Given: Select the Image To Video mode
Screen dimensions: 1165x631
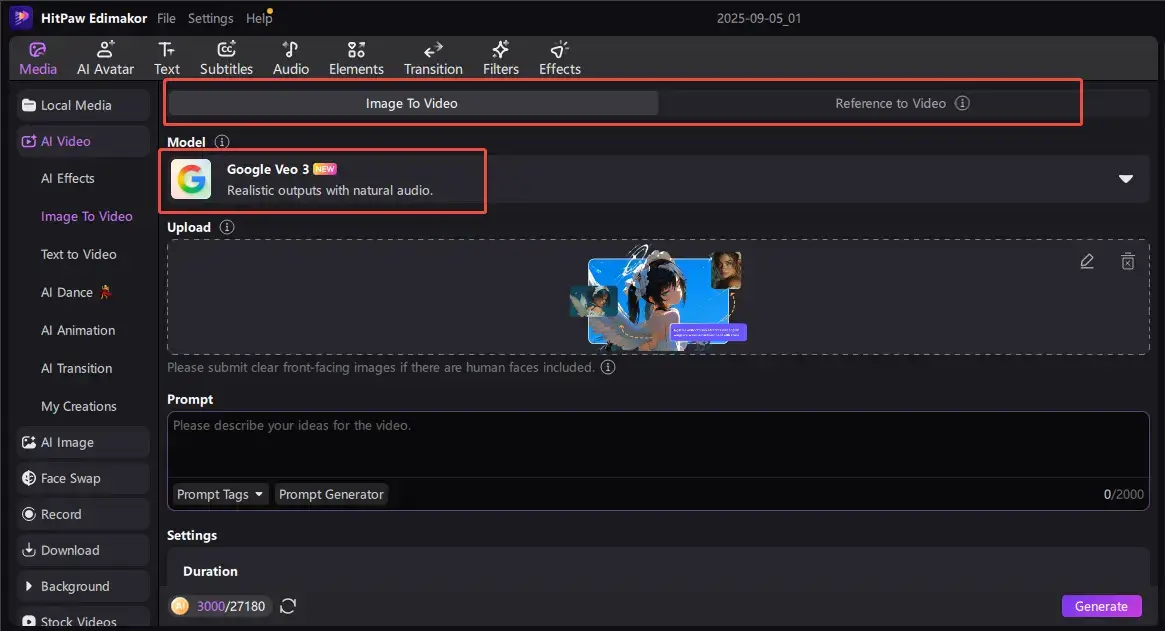Looking at the screenshot, I should (412, 103).
